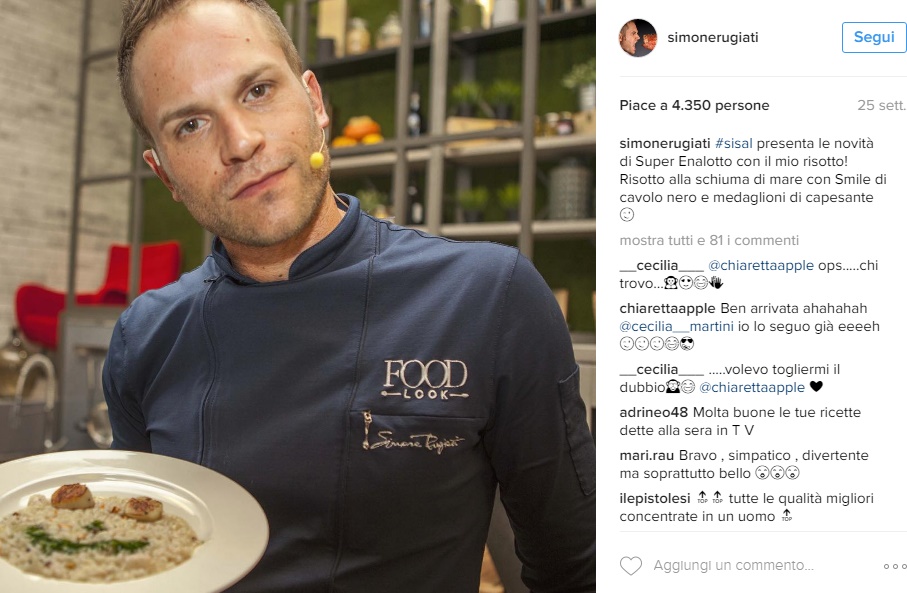Open the #sisal hashtag link

733,143
